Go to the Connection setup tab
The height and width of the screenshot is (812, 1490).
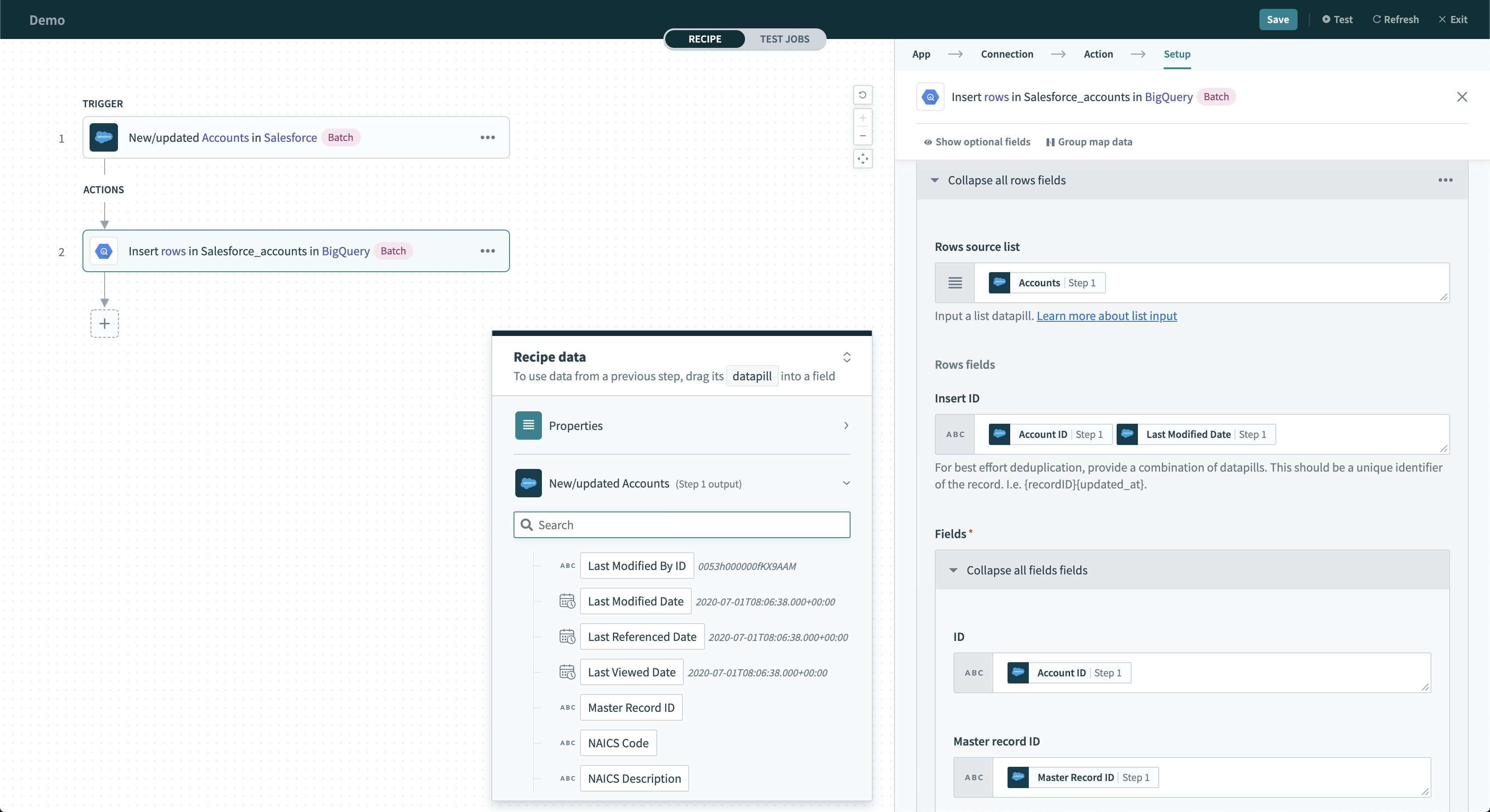click(1007, 54)
